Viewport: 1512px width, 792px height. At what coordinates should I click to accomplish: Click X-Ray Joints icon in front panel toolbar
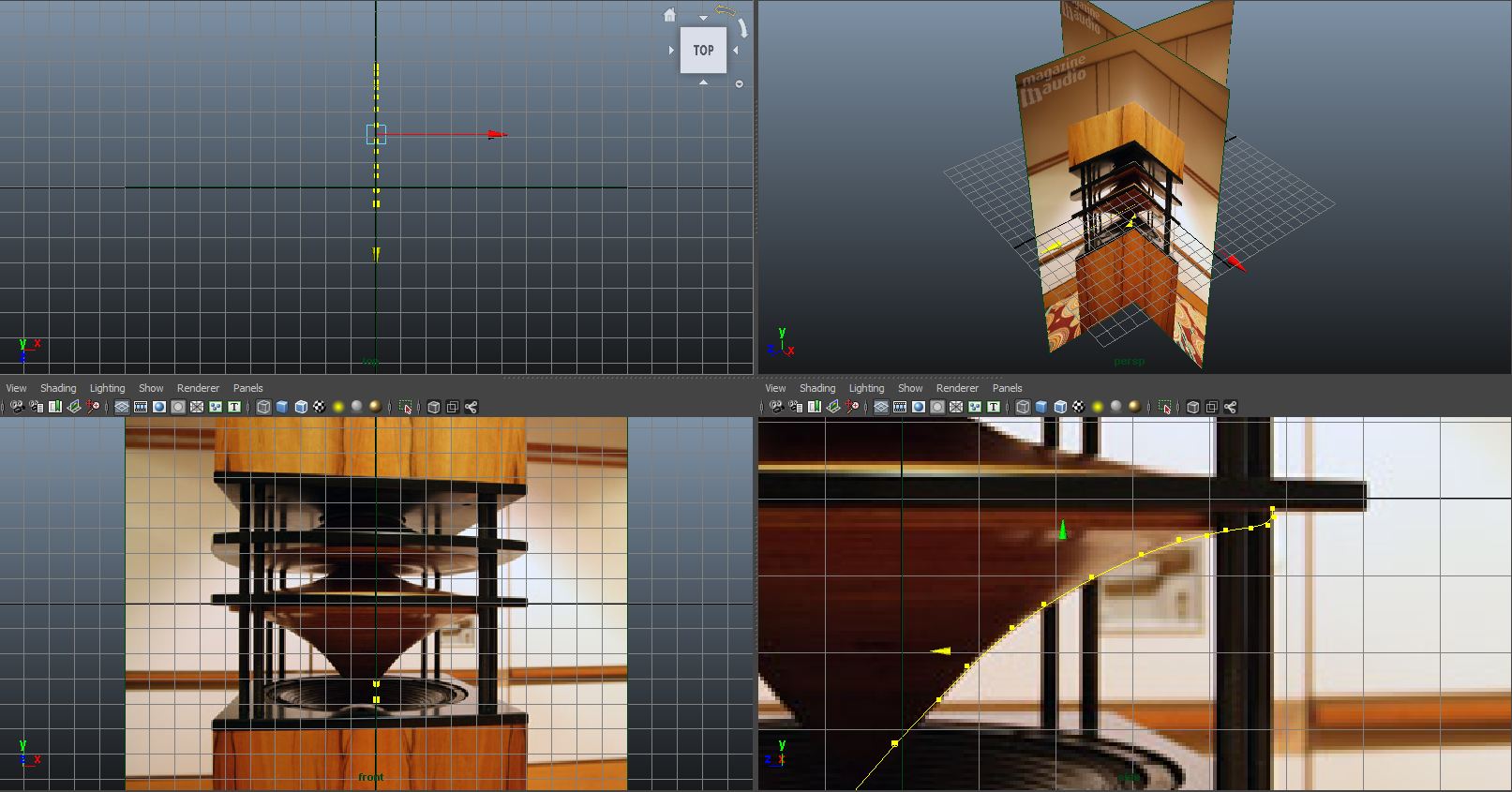pos(472,407)
